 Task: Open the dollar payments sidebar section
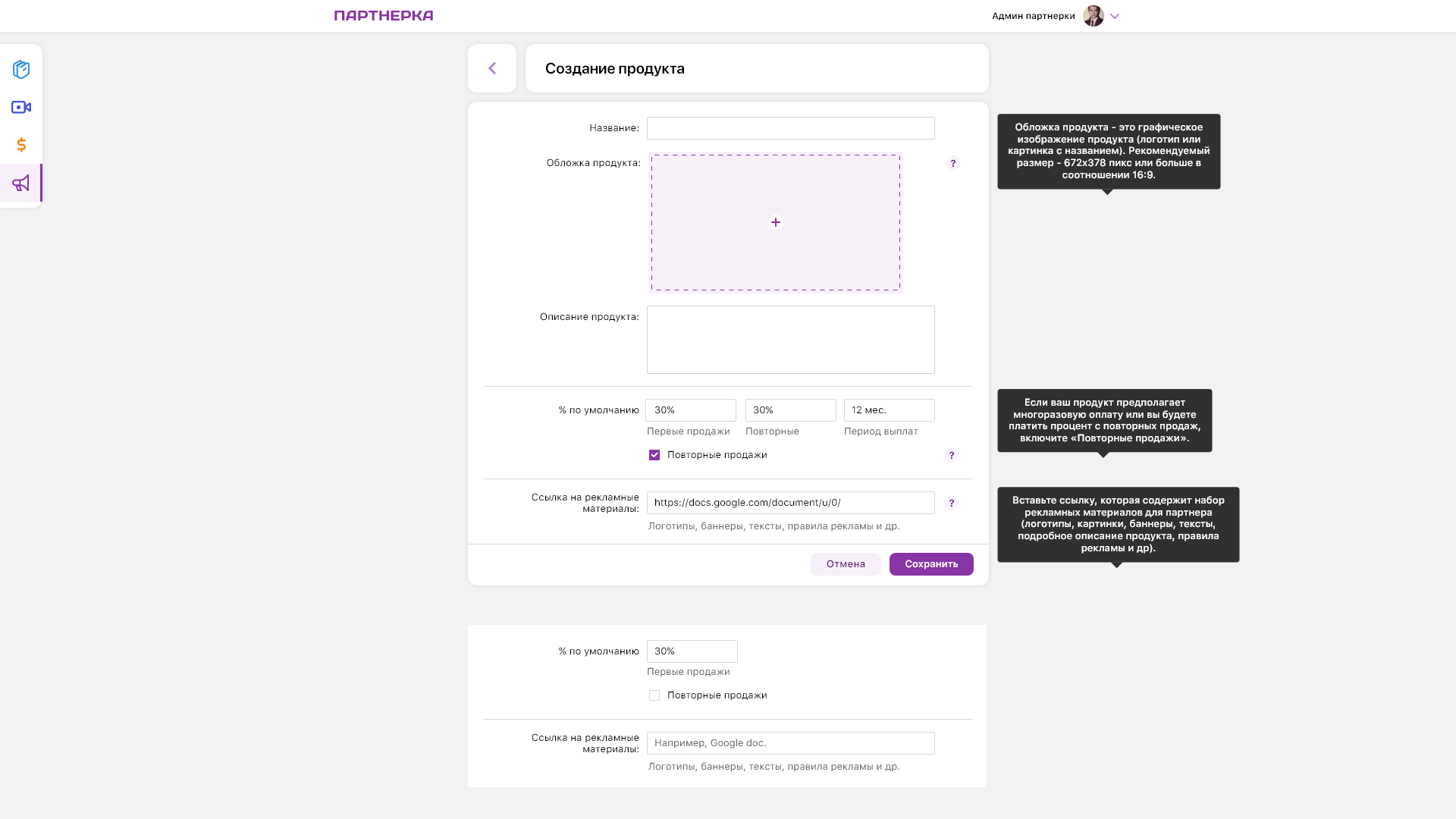21,144
